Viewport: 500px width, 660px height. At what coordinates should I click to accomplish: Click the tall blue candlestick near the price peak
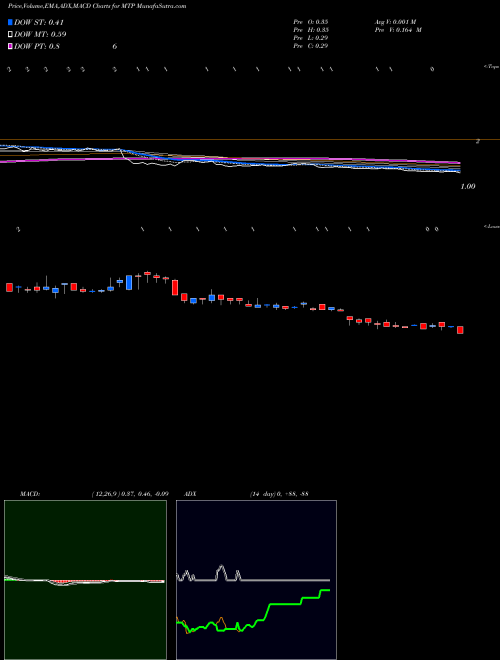click(x=129, y=282)
